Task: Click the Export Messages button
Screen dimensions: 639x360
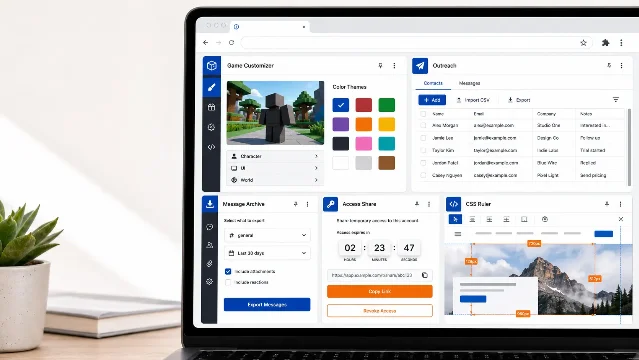Action: point(267,305)
